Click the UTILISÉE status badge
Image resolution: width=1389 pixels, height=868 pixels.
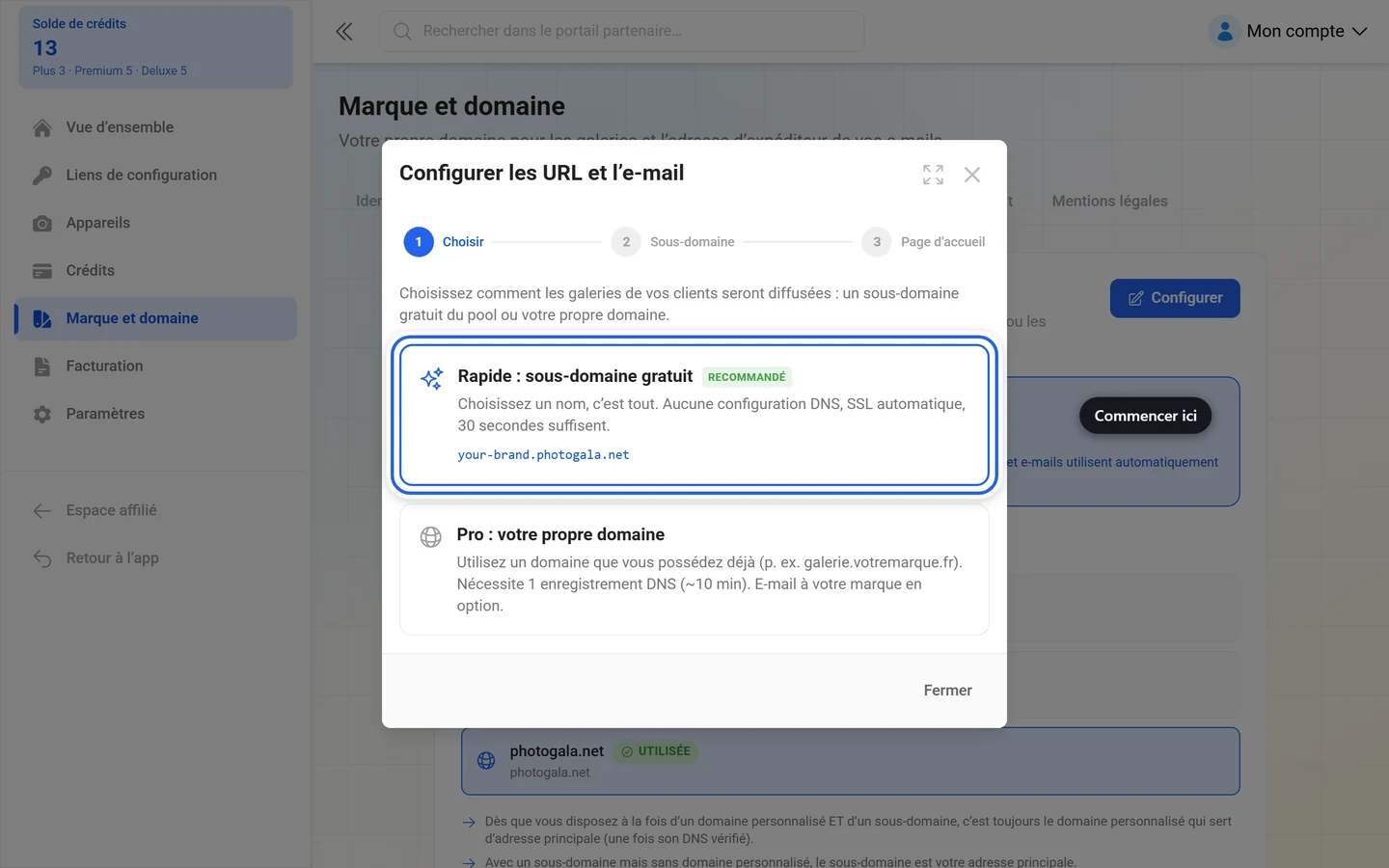coord(656,751)
